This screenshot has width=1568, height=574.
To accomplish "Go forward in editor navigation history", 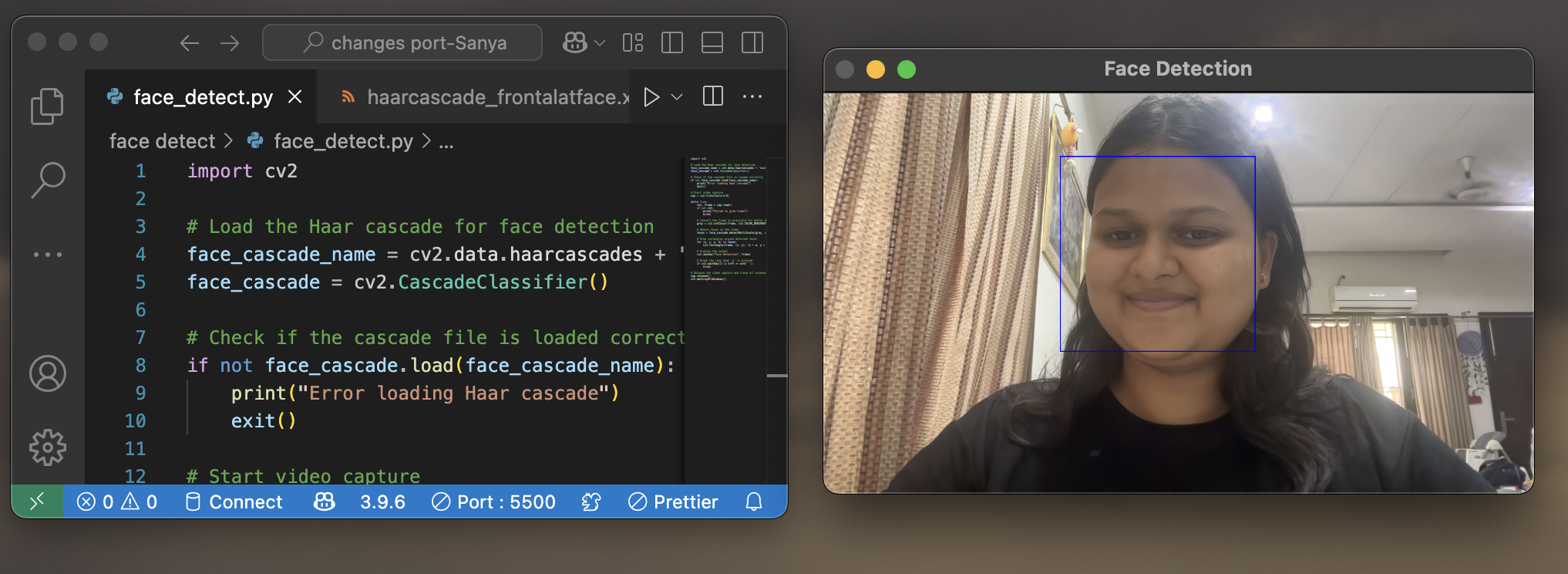I will tap(230, 43).
